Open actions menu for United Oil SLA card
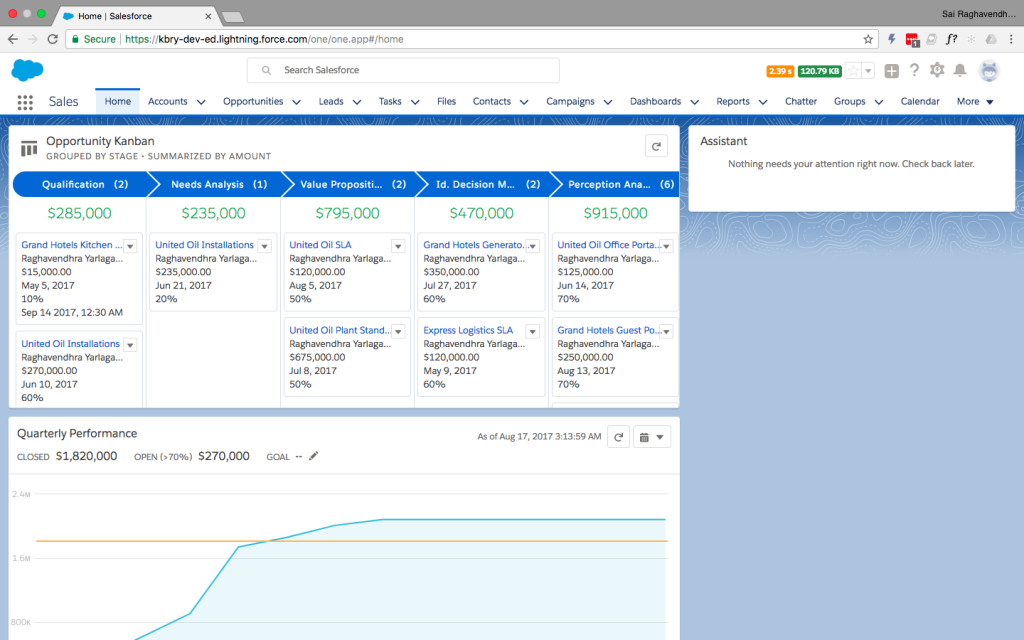Image resolution: width=1024 pixels, height=640 pixels. 398,246
